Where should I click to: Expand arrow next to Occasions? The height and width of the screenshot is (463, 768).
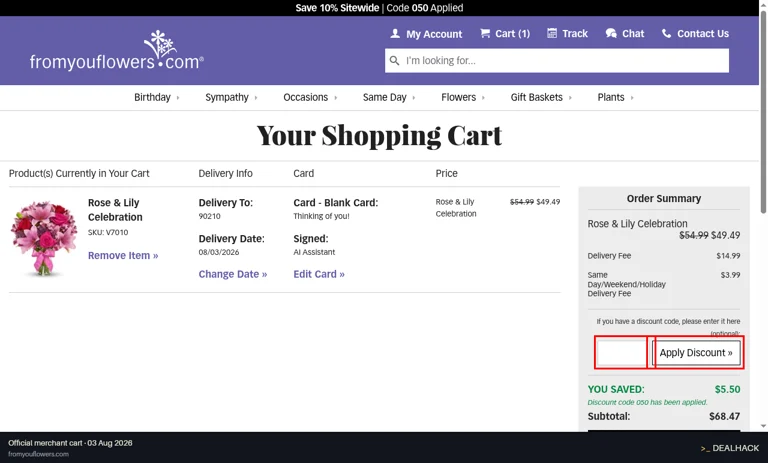[336, 98]
